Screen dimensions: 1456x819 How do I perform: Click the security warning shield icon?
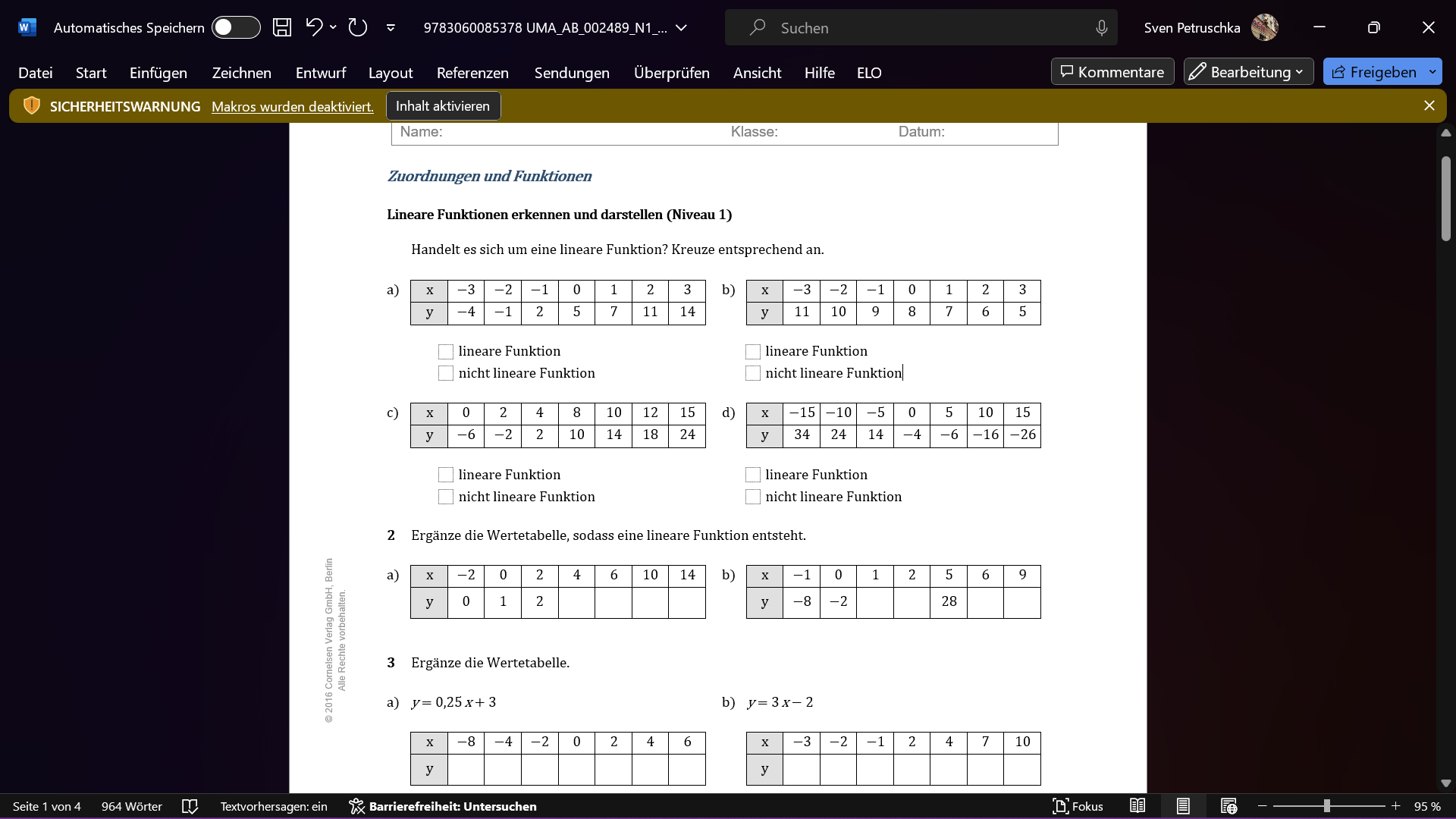pyautogui.click(x=31, y=106)
